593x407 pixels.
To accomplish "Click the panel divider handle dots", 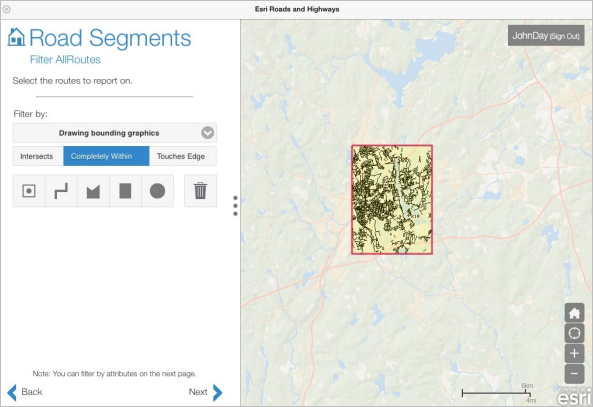I will [235, 206].
